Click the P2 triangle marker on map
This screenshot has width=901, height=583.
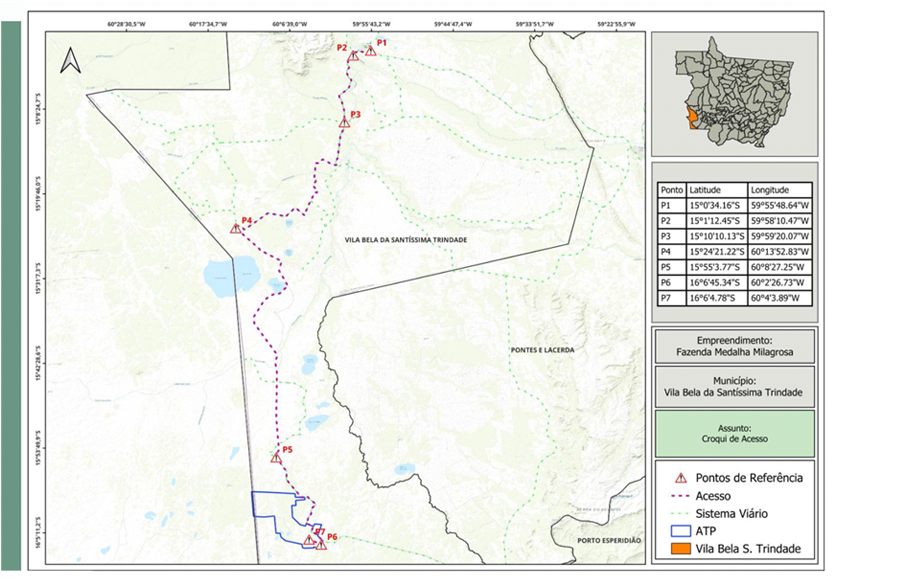coord(353,57)
